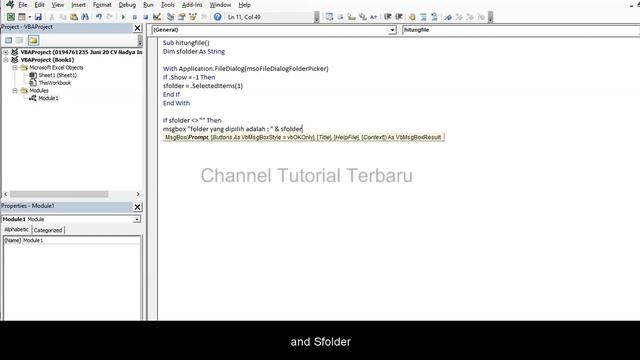Close the Properties - Module1 panel
This screenshot has height=360, width=640.
138,207
